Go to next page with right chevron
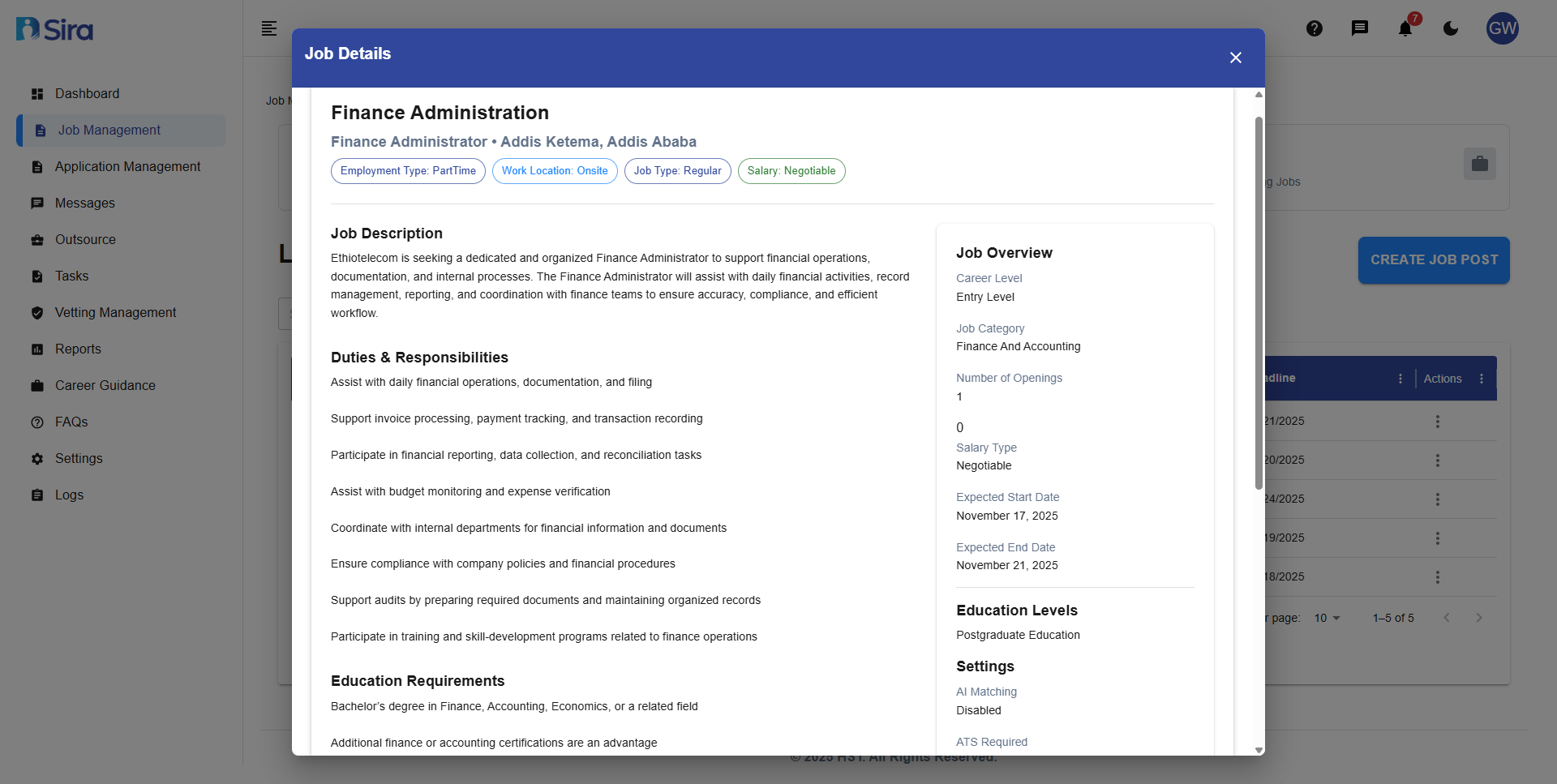 [1480, 618]
